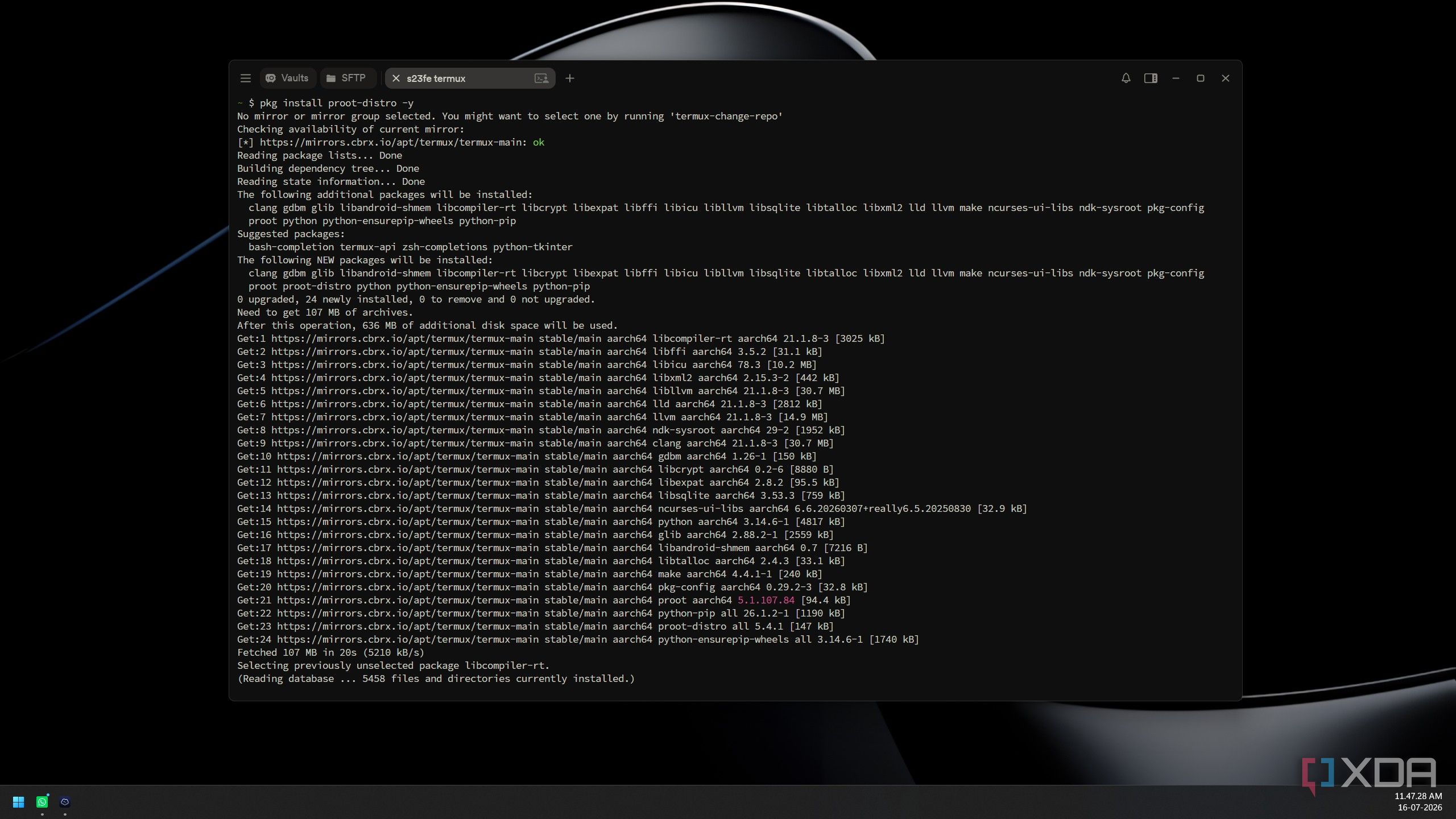Click the '0 upgraded, 24 newly installed' line
The height and width of the screenshot is (819, 1456).
(x=416, y=299)
